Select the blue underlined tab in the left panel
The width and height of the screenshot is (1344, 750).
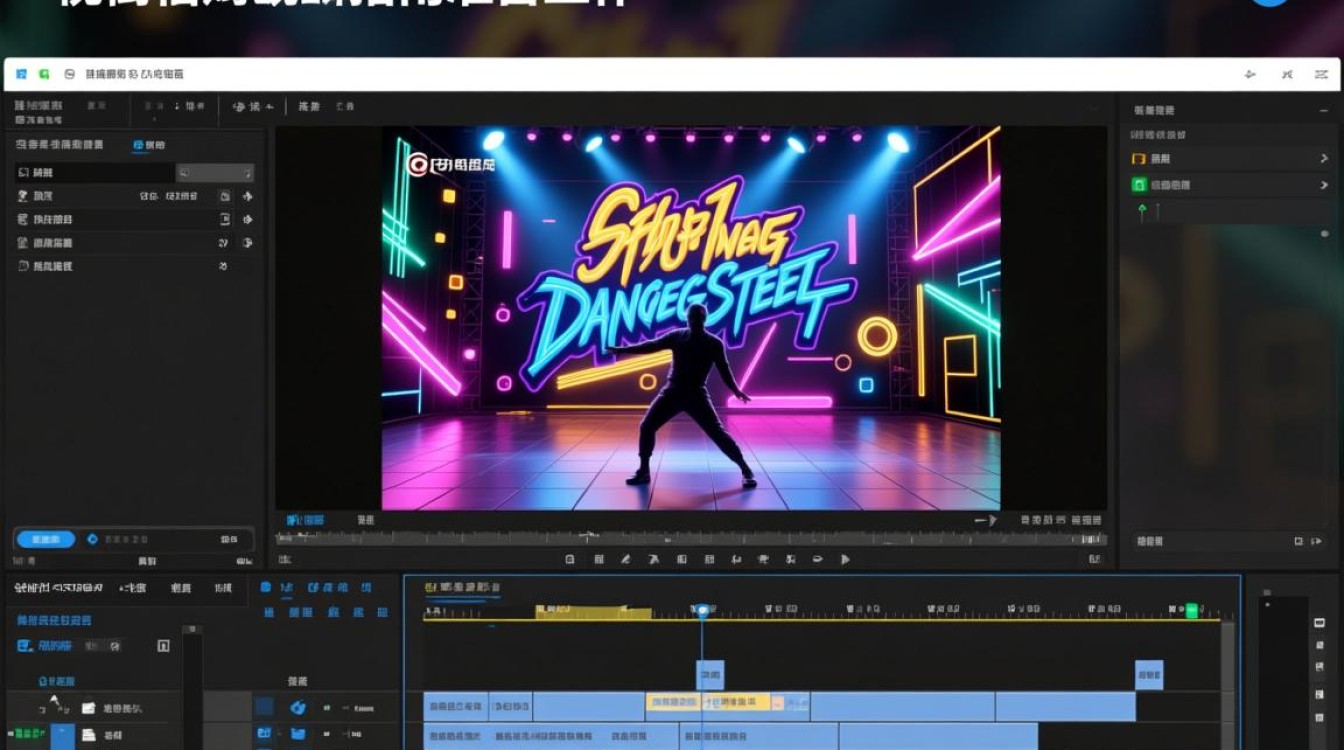pyautogui.click(x=149, y=146)
